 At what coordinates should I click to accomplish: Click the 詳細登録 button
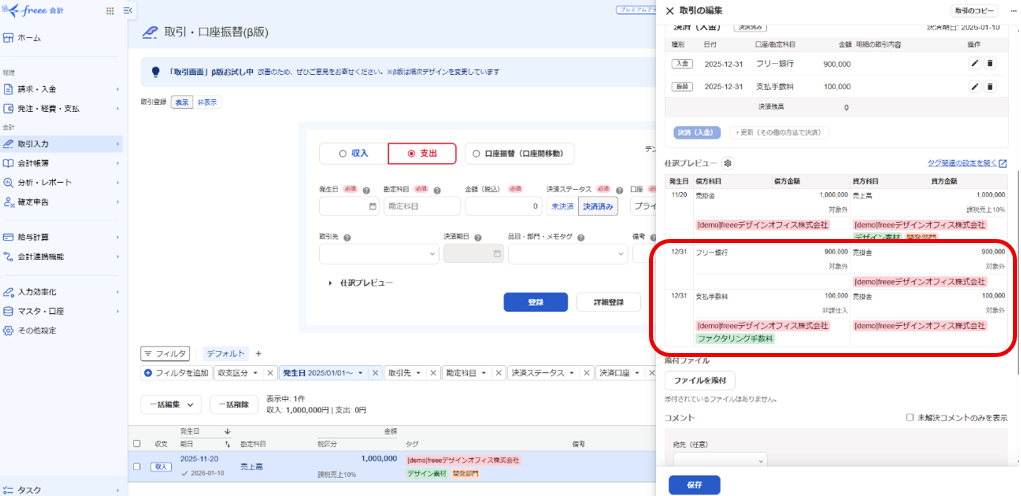pyautogui.click(x=608, y=302)
